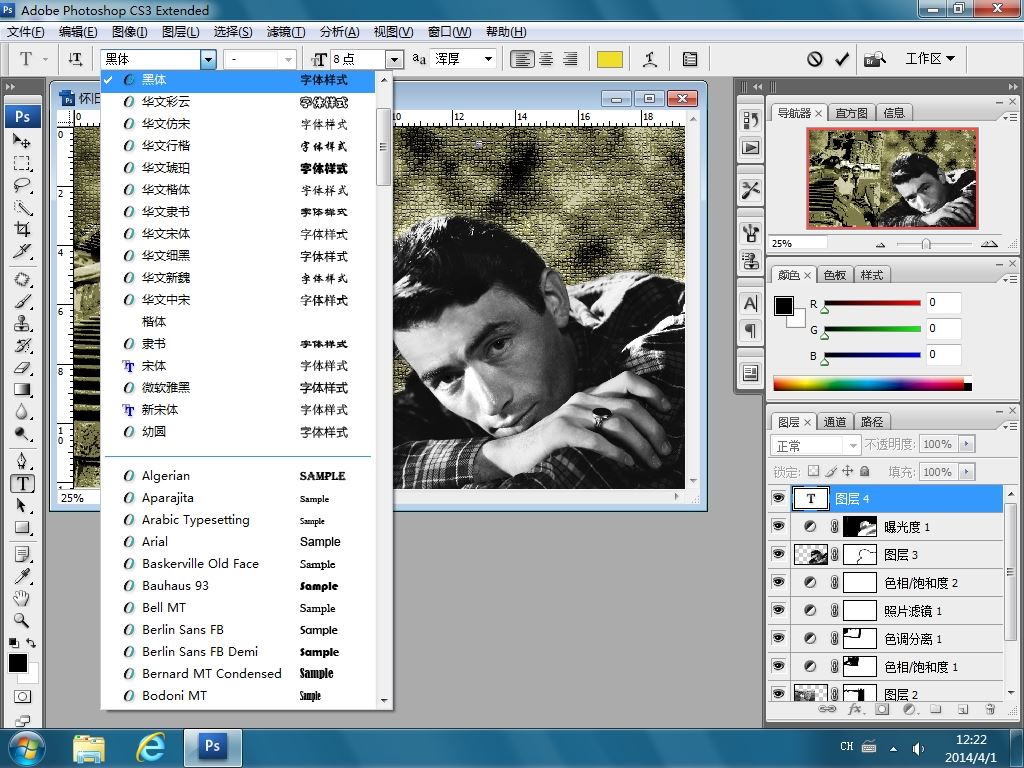Hide the 曝光度 1 layer
This screenshot has width=1024, height=768.
(x=778, y=526)
